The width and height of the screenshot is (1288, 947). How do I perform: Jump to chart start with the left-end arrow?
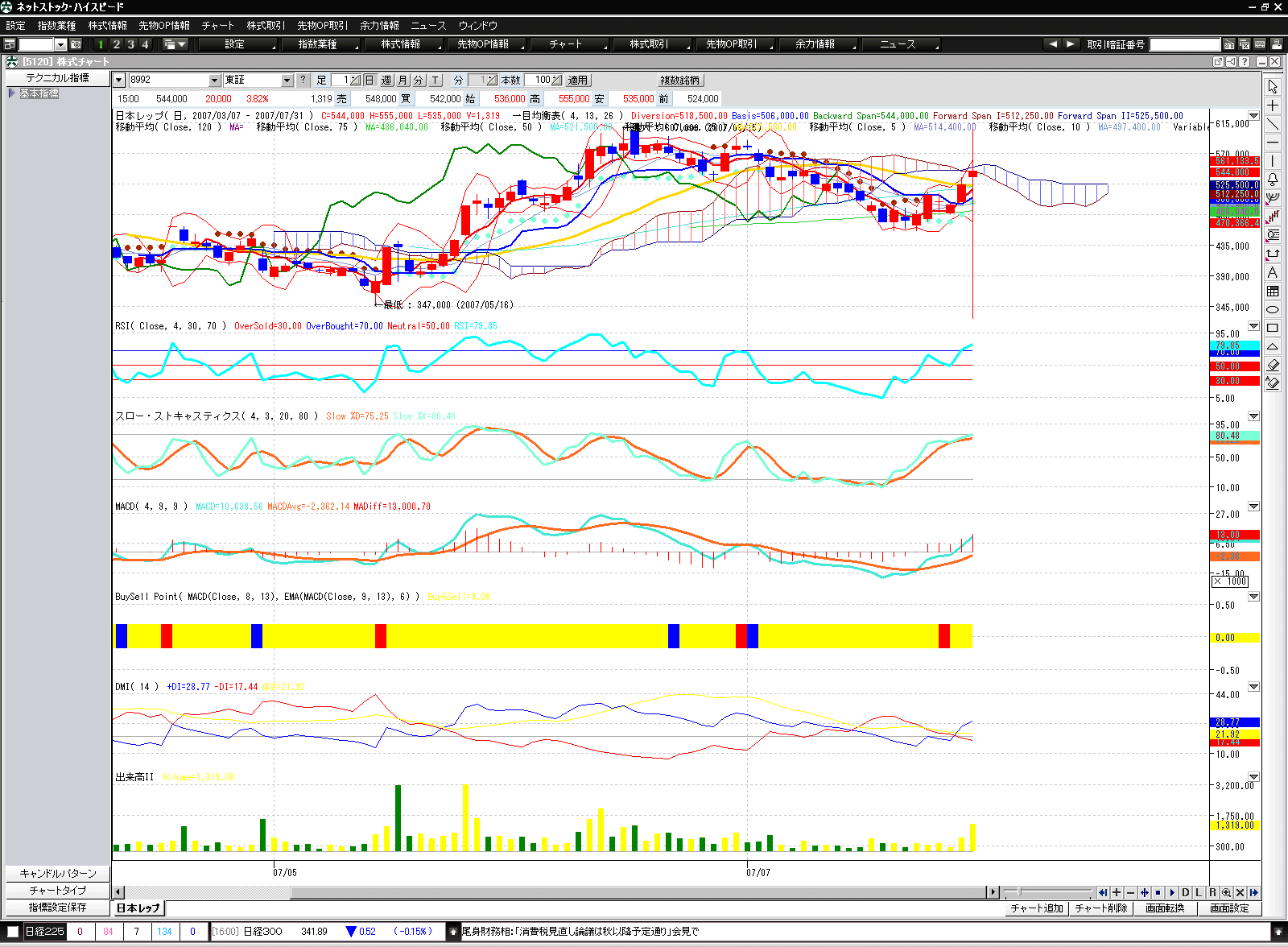1103,892
